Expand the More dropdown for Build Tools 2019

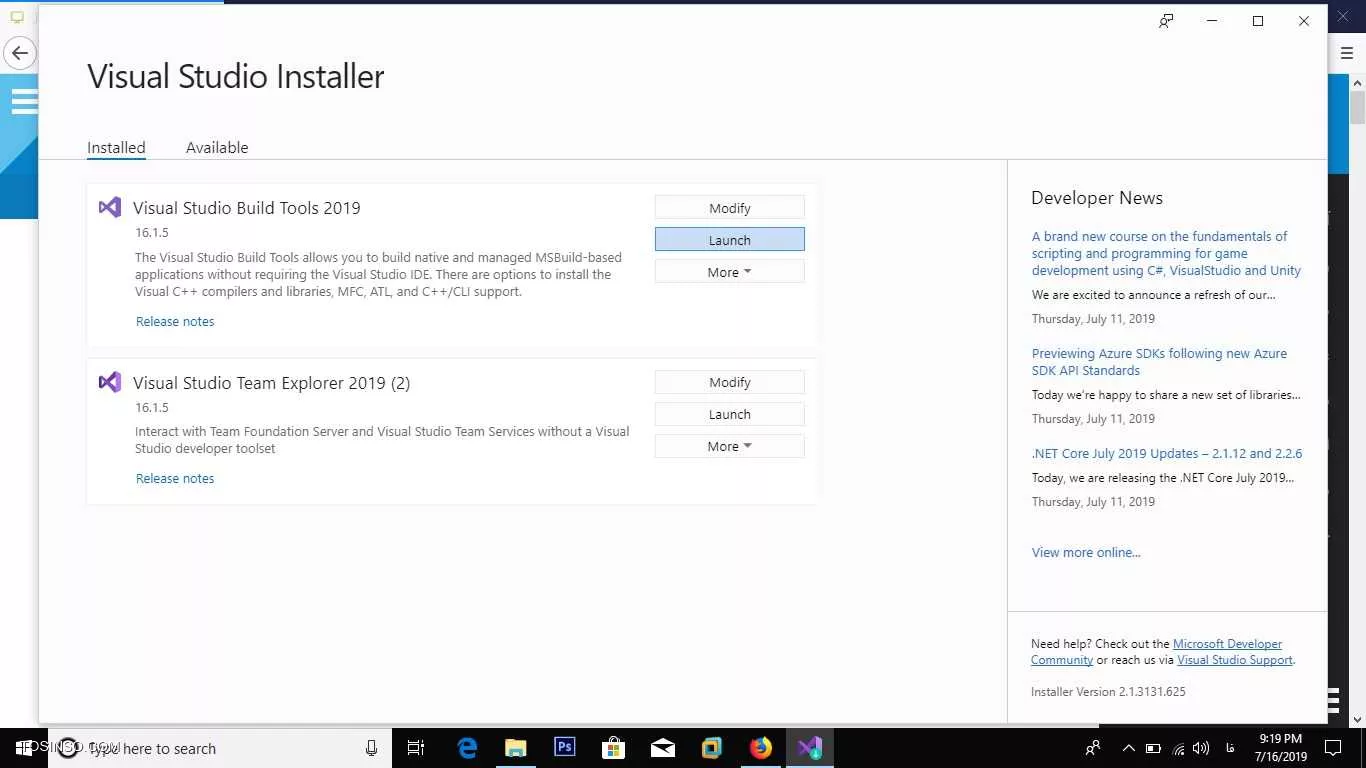point(729,272)
